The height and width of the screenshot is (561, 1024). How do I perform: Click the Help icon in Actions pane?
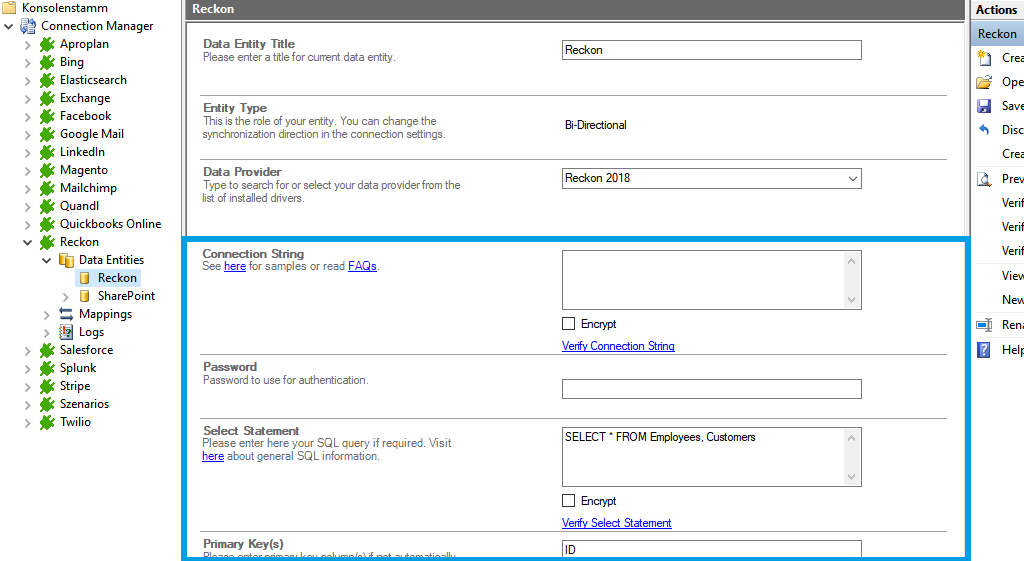984,350
